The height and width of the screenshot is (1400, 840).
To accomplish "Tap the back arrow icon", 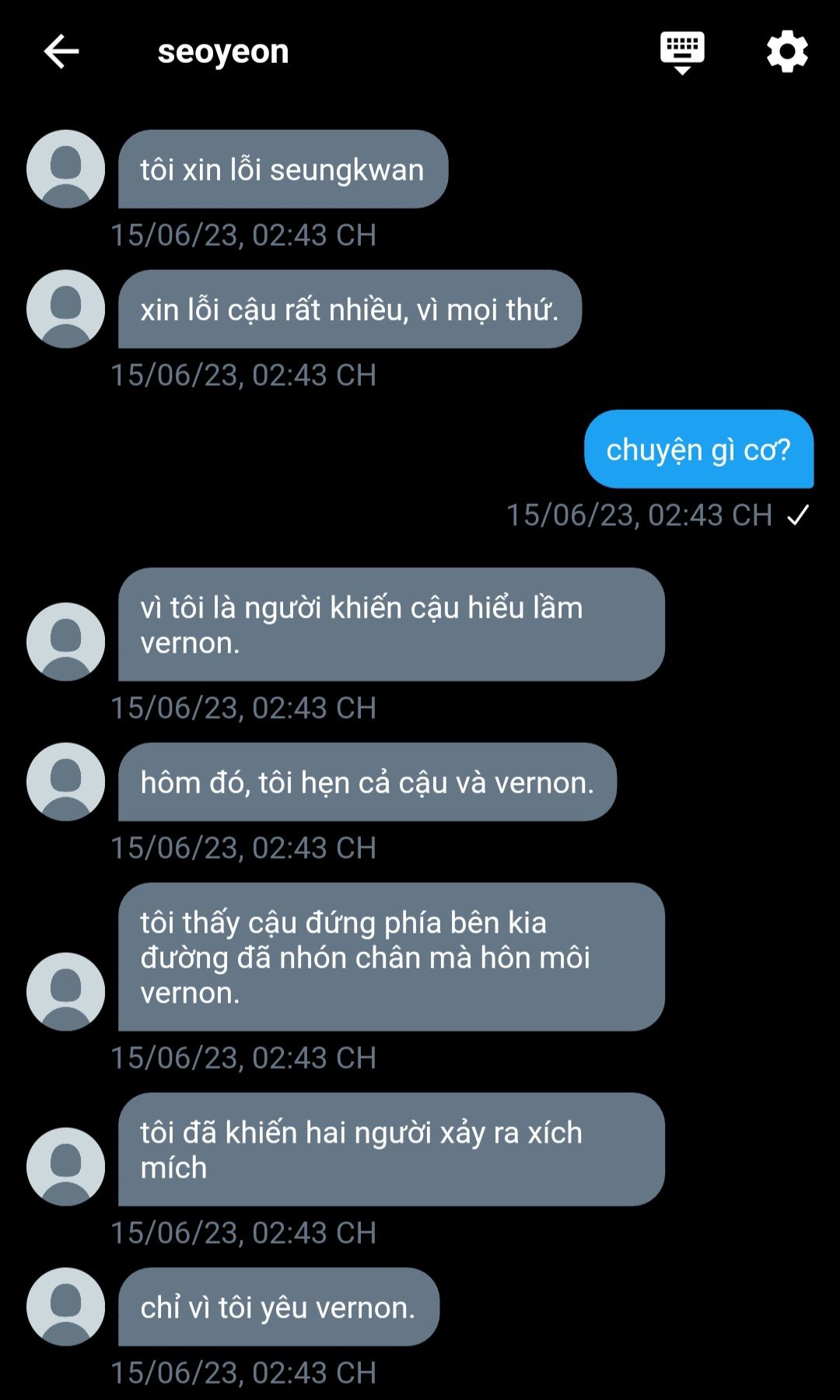I will pos(61,52).
